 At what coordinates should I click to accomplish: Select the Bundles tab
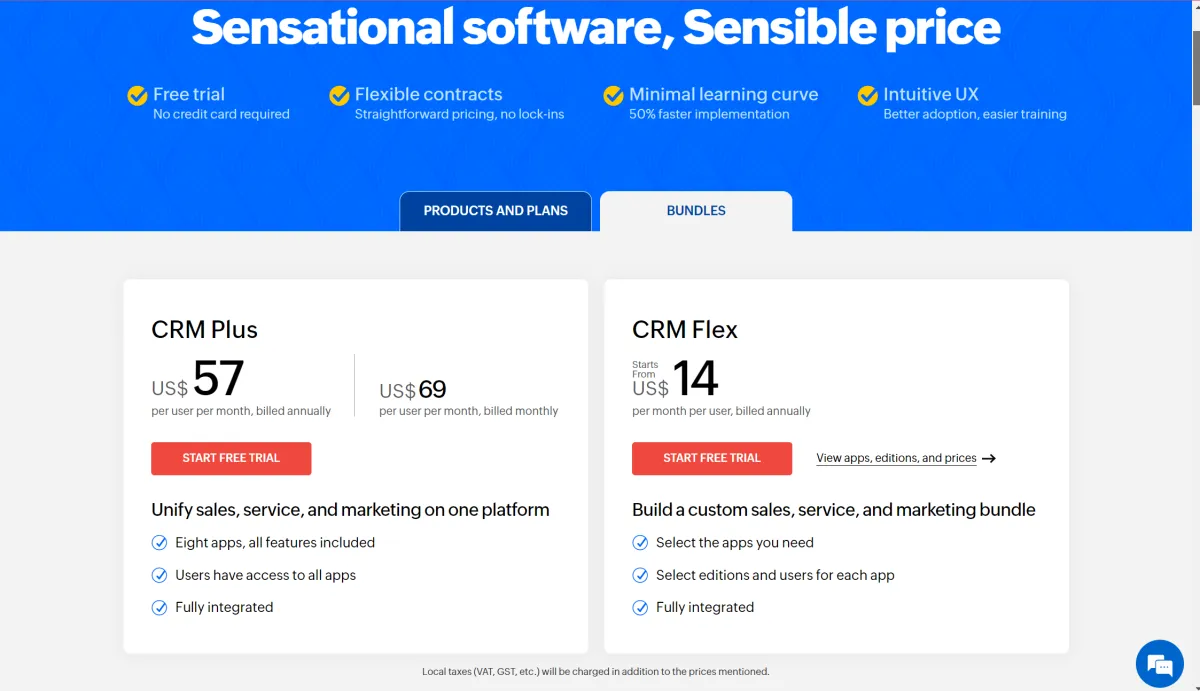point(696,211)
